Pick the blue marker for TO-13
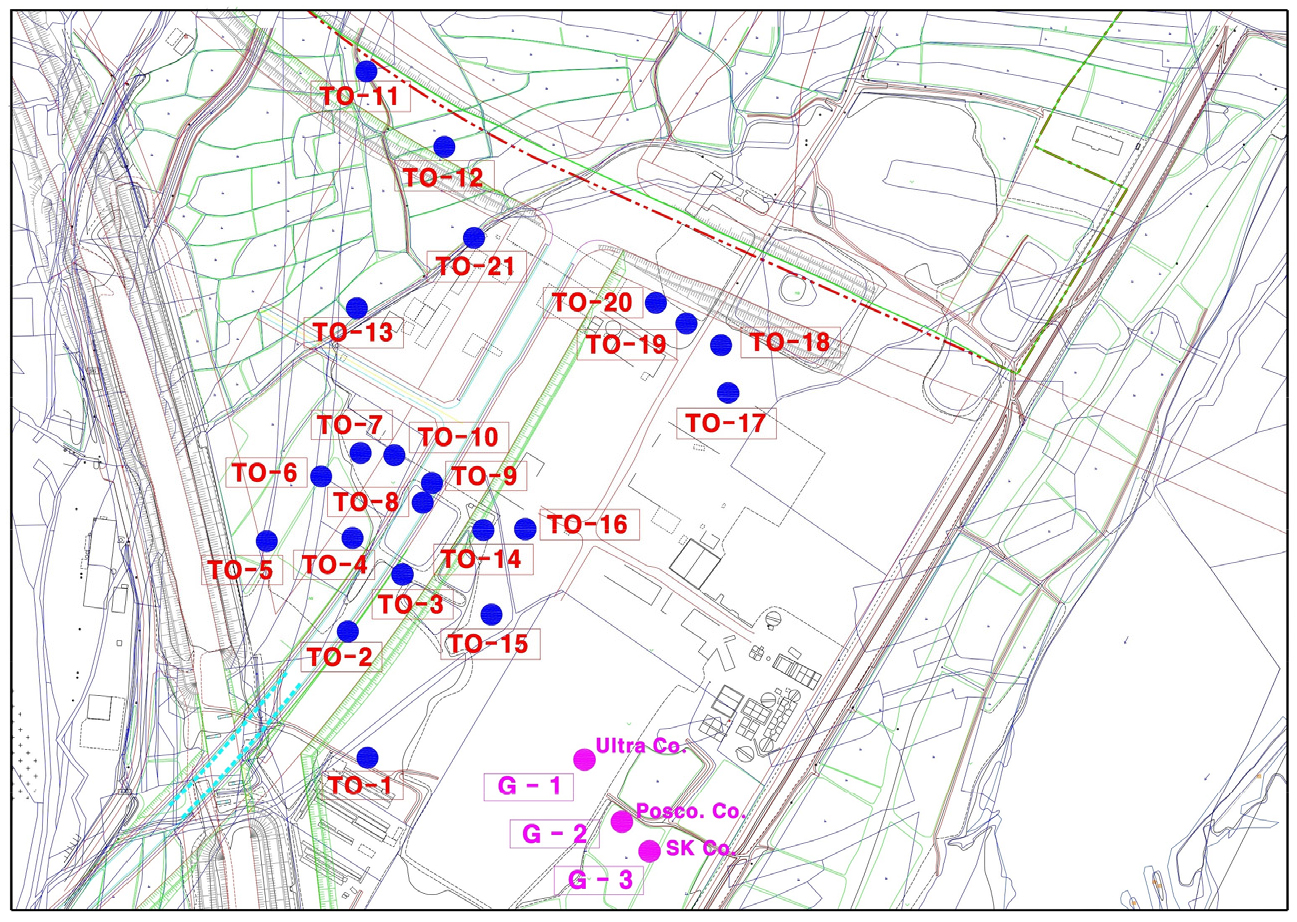The image size is (1297, 922). tap(356, 308)
